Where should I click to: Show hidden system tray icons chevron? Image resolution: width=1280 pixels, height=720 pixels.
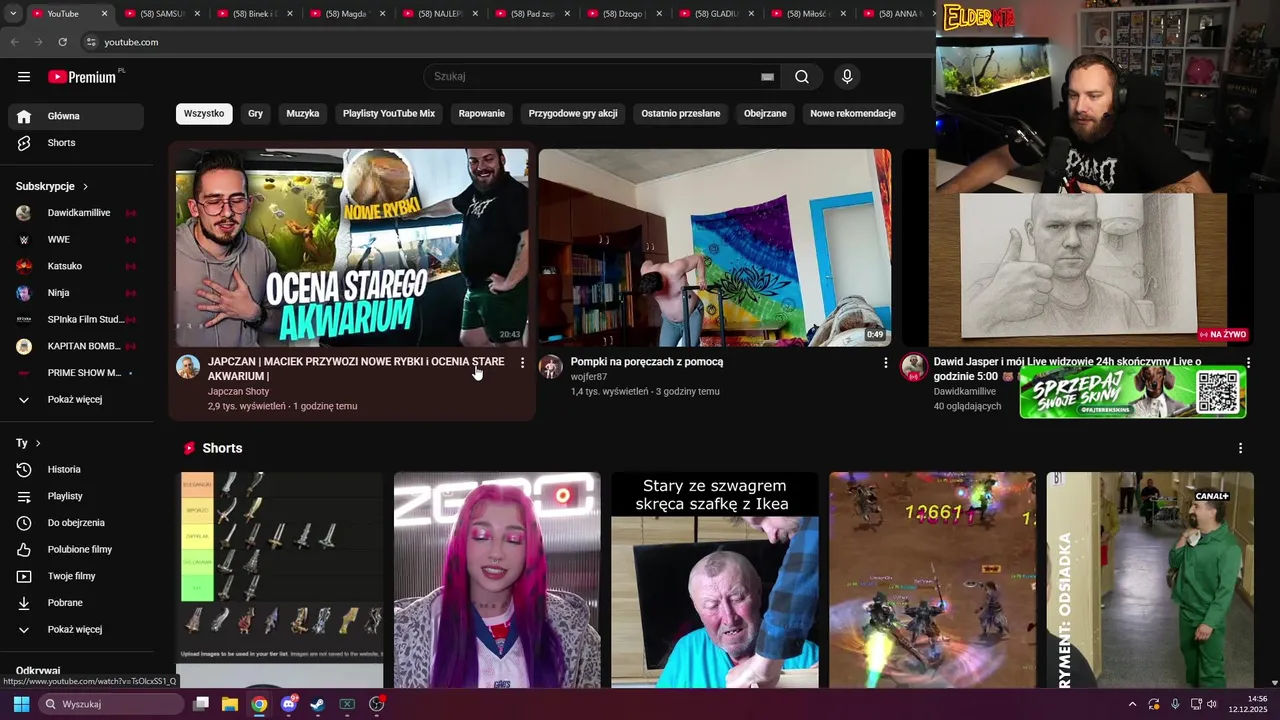(x=1133, y=704)
